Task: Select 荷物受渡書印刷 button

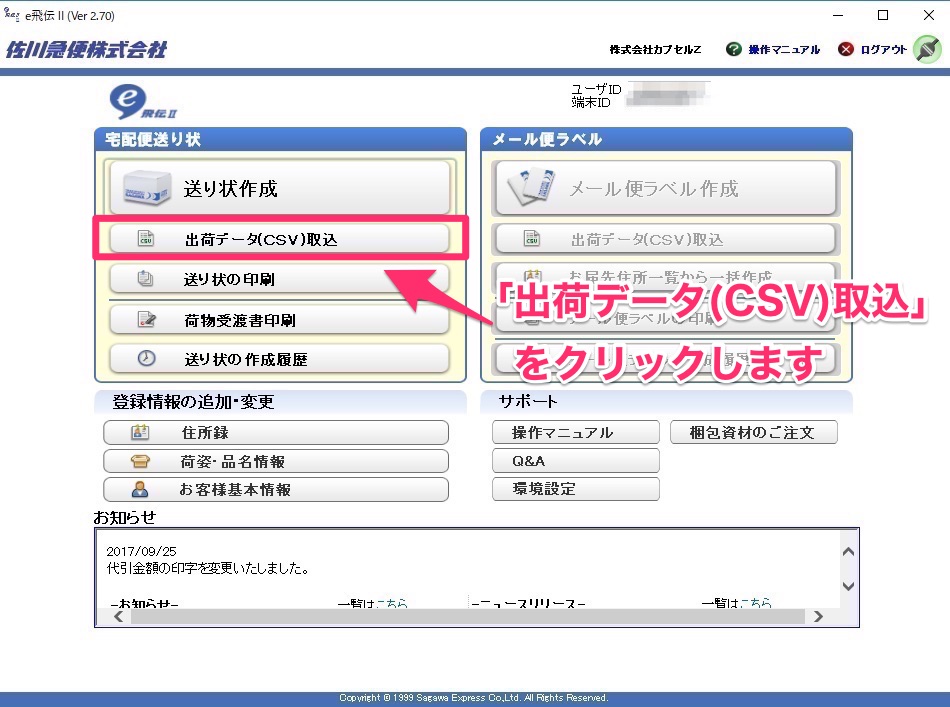Action: point(279,320)
